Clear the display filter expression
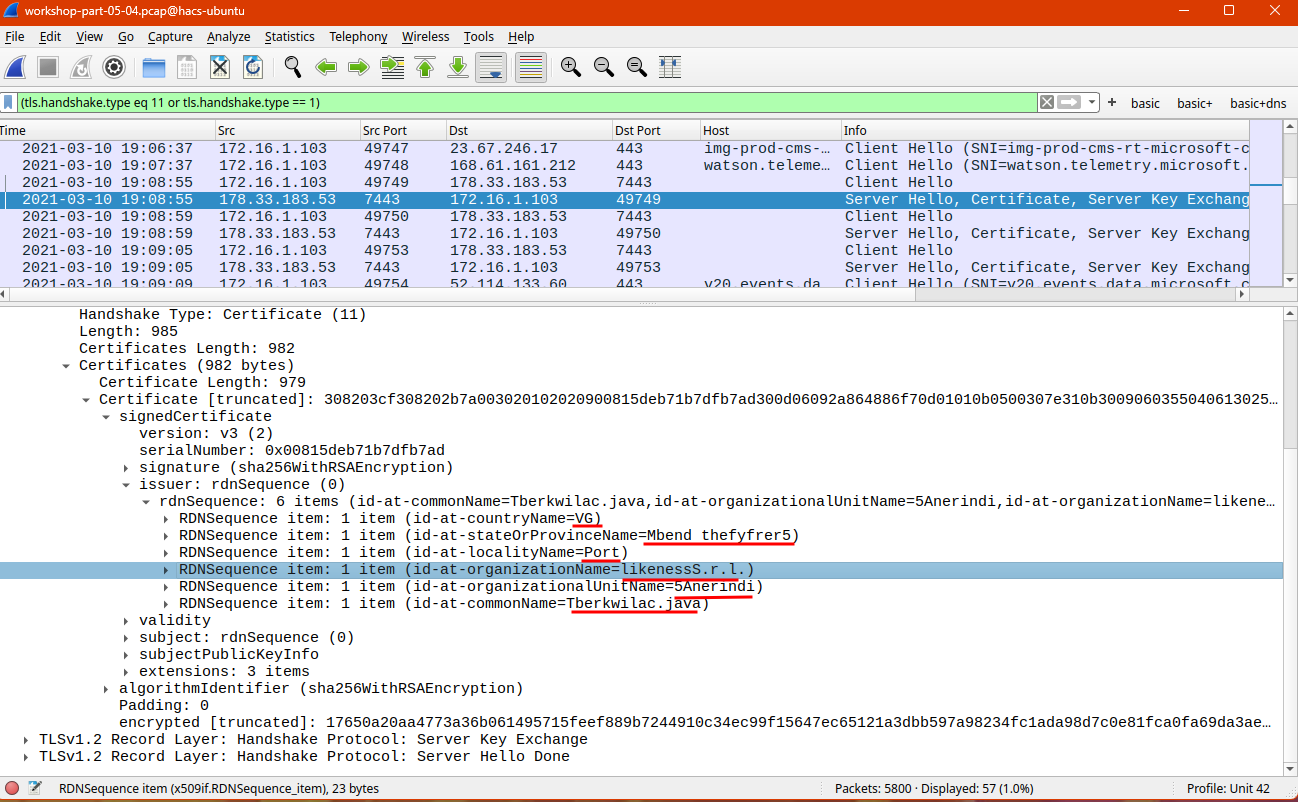1298x802 pixels. (1046, 103)
